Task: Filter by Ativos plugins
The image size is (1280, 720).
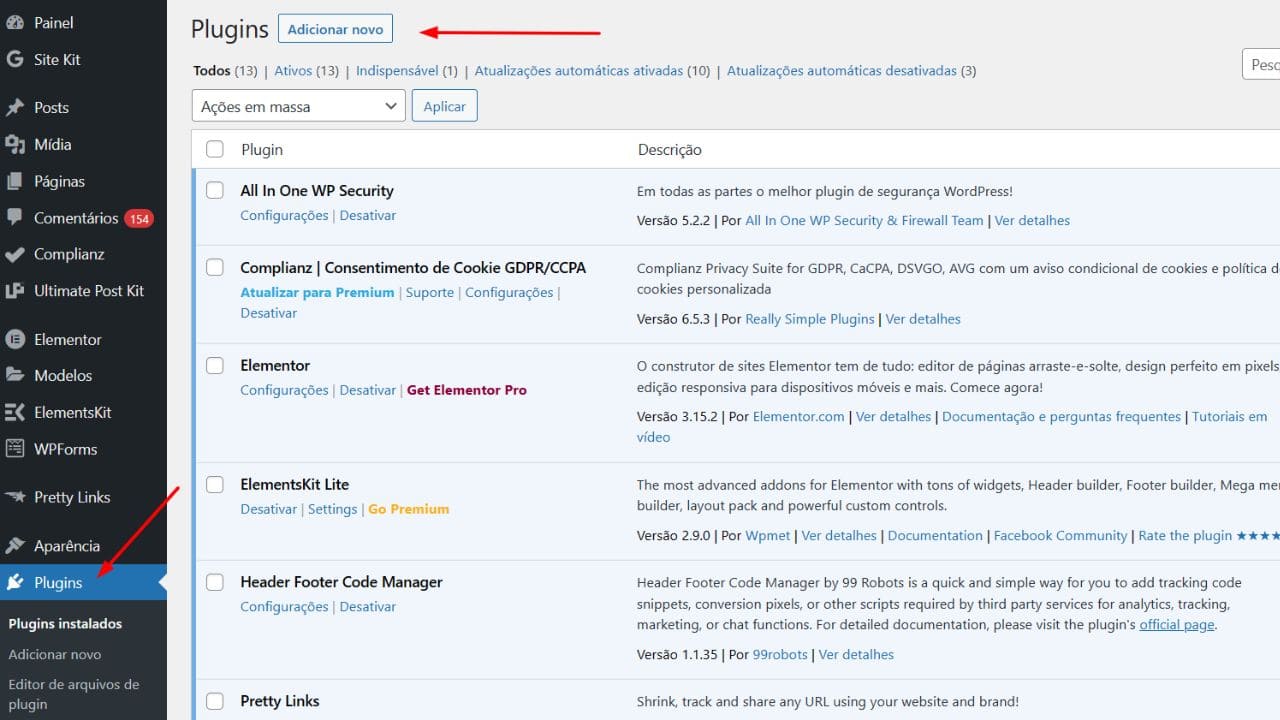Action: 293,71
